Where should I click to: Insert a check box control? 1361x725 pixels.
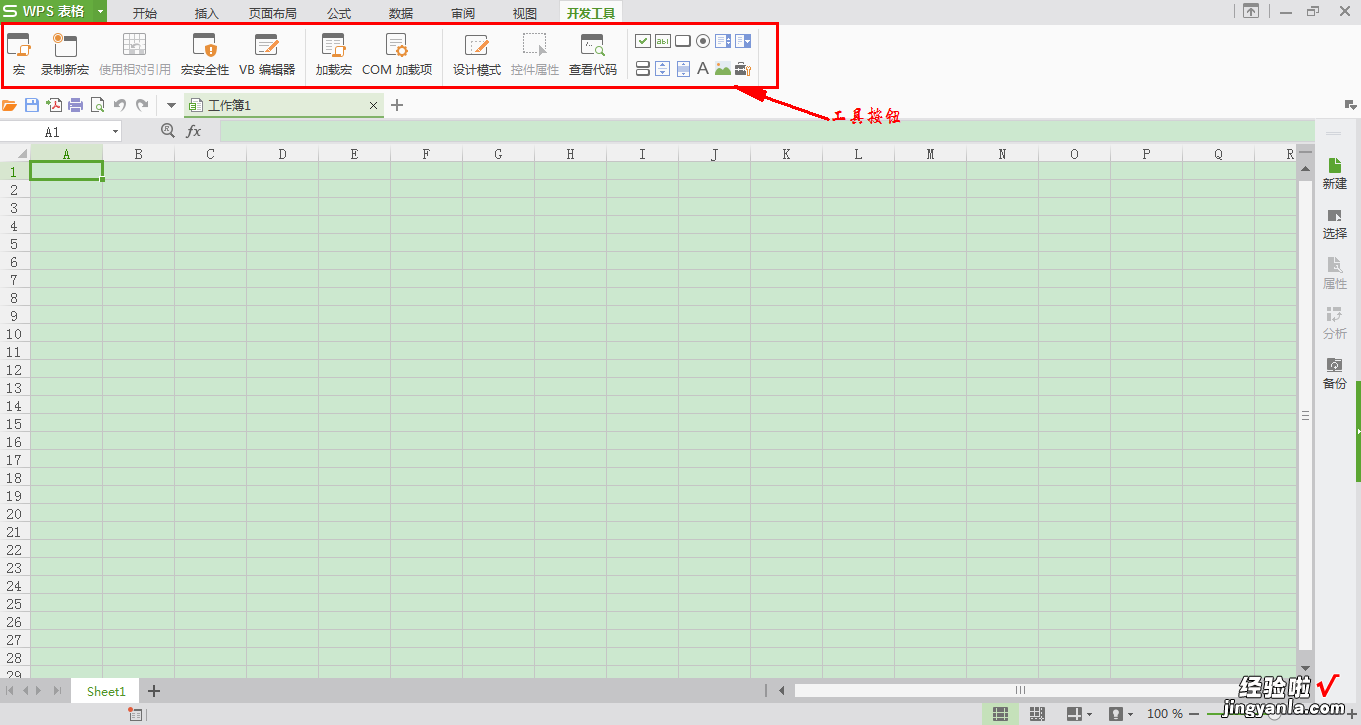point(643,41)
